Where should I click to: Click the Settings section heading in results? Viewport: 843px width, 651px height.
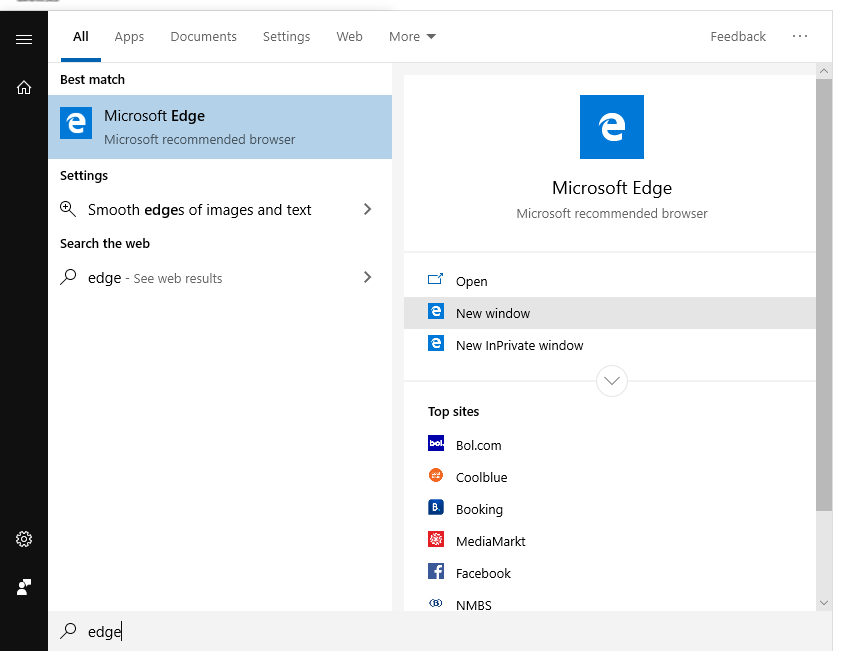[x=84, y=176]
